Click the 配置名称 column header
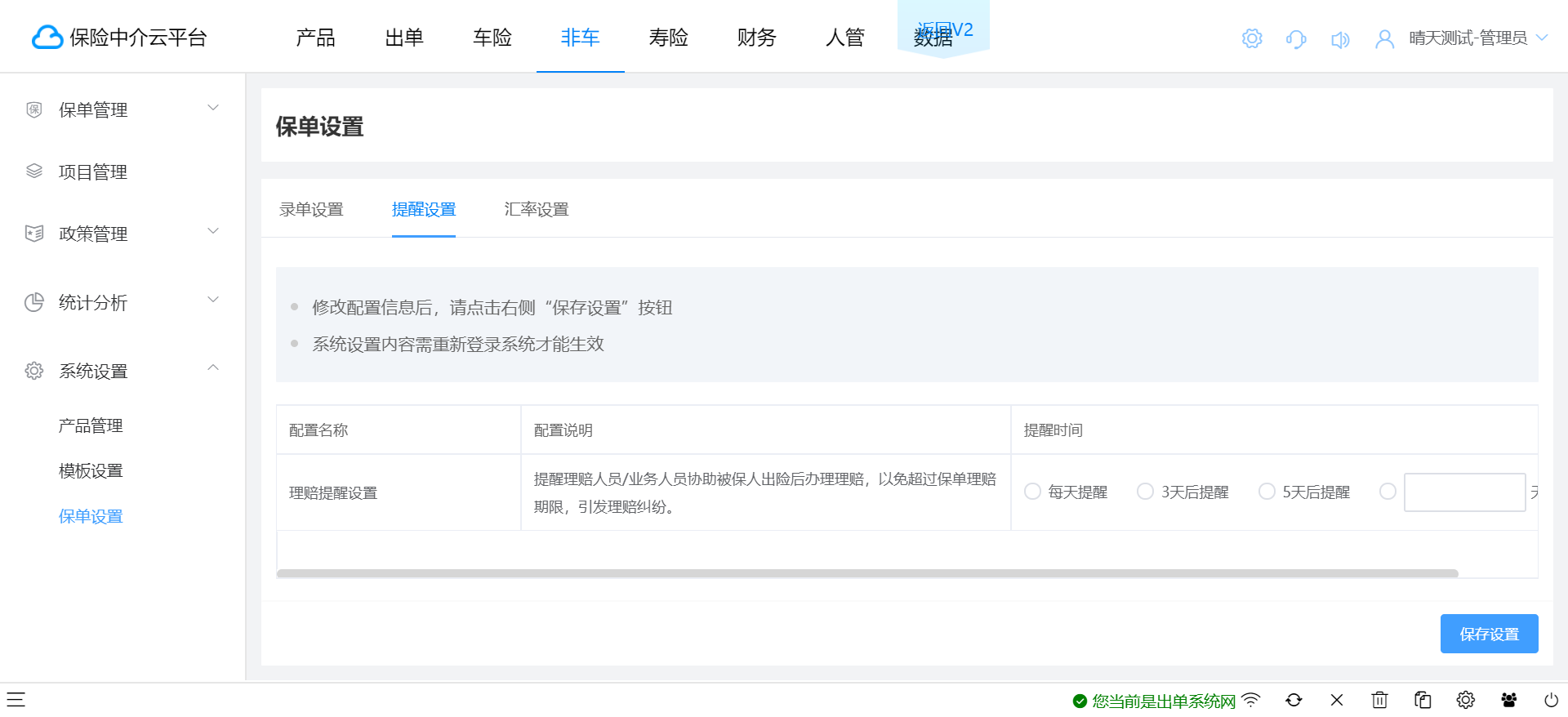 click(399, 430)
